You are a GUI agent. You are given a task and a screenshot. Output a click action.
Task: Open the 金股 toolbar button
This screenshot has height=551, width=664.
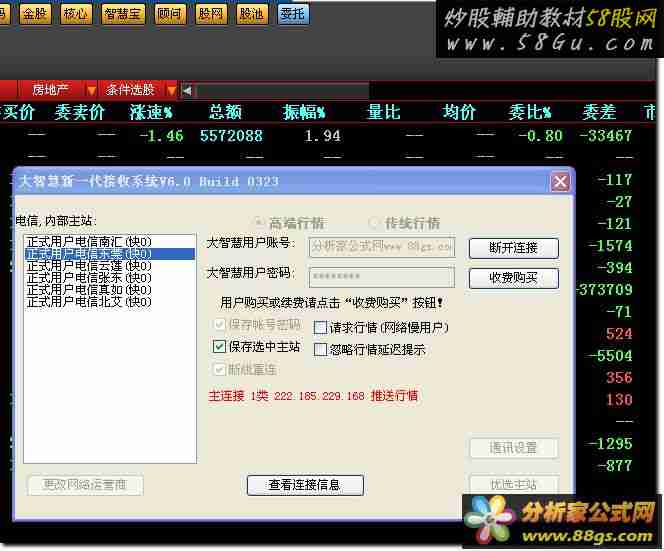[35, 14]
